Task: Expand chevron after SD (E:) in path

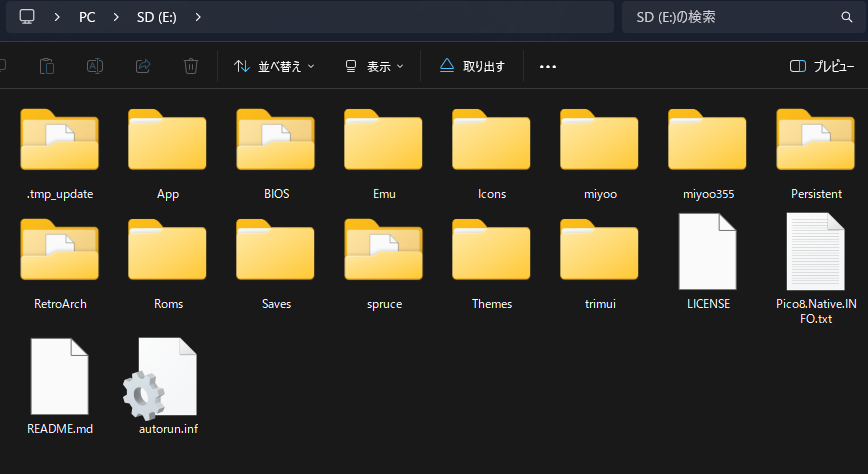Action: pyautogui.click(x=199, y=18)
